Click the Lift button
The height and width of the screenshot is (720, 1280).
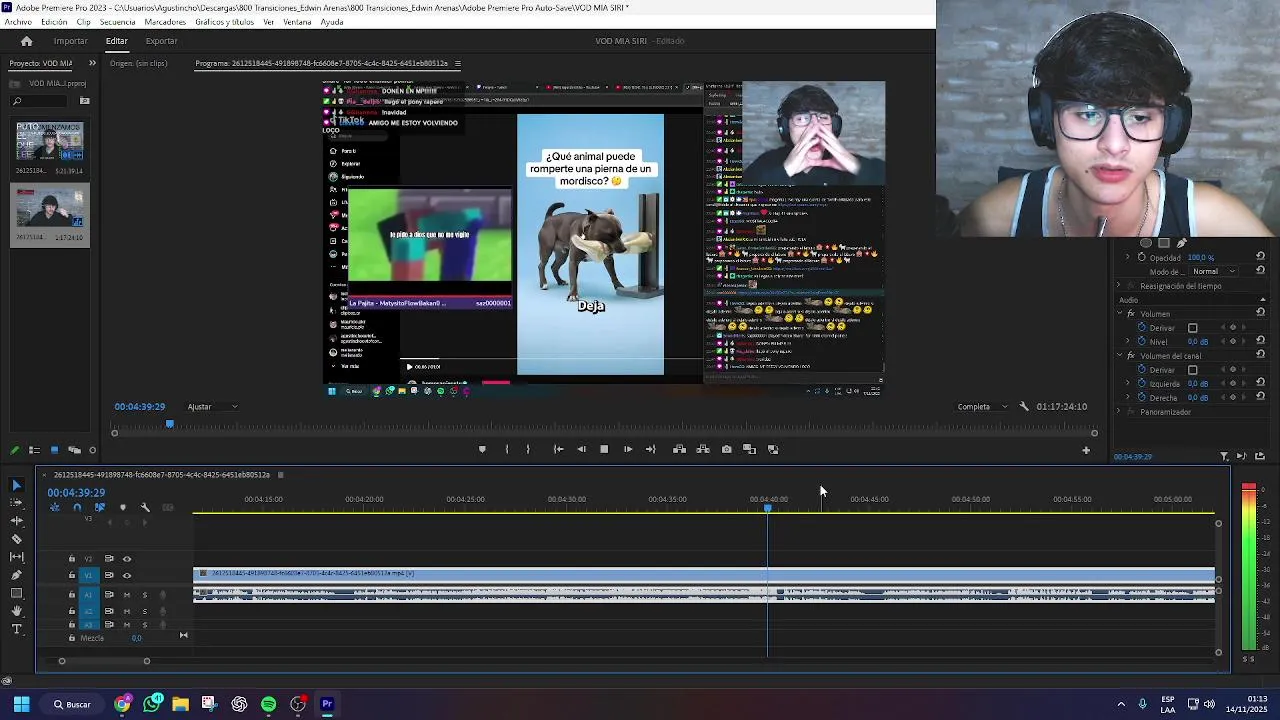679,449
